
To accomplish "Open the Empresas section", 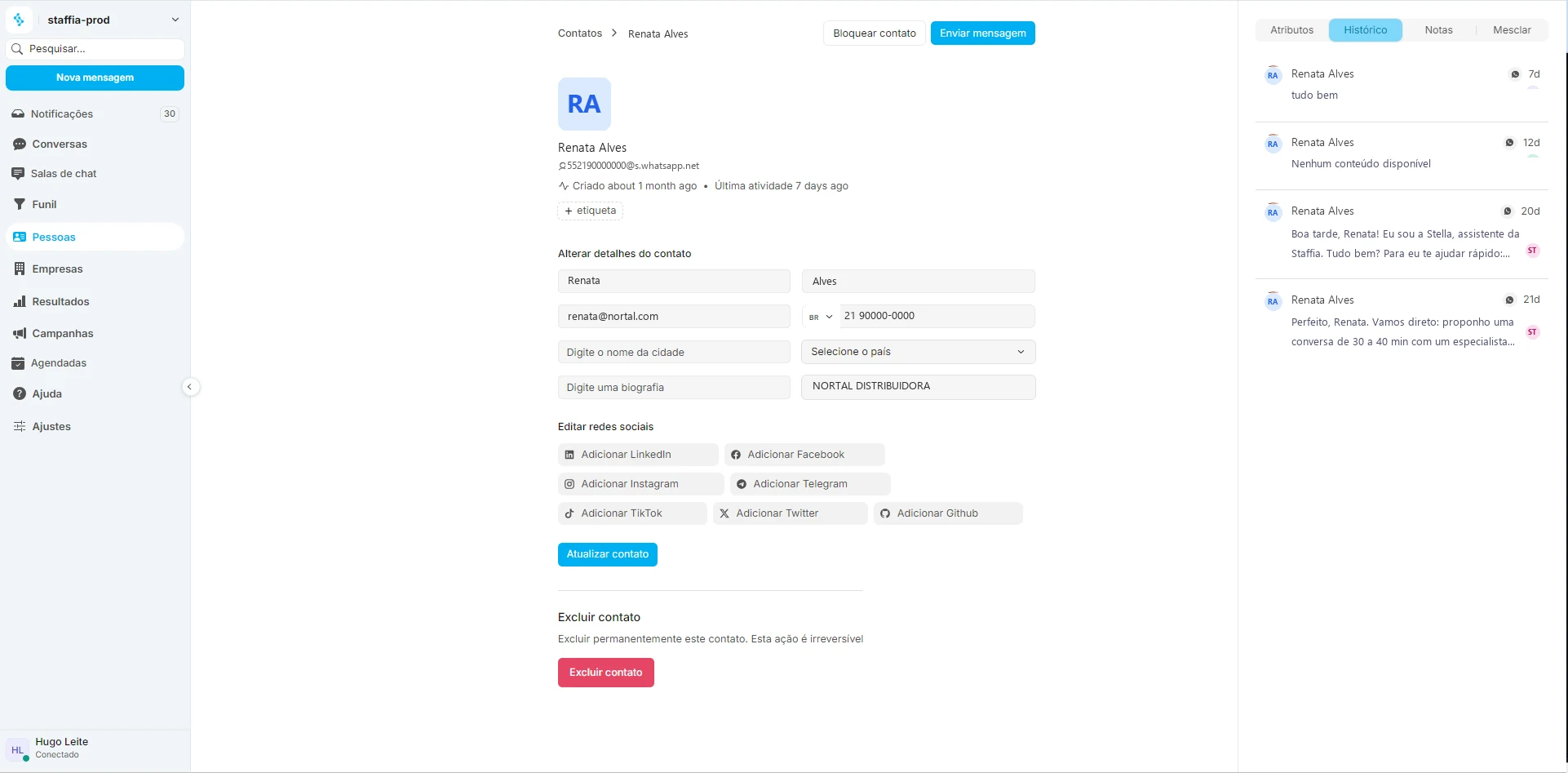I will coord(95,269).
